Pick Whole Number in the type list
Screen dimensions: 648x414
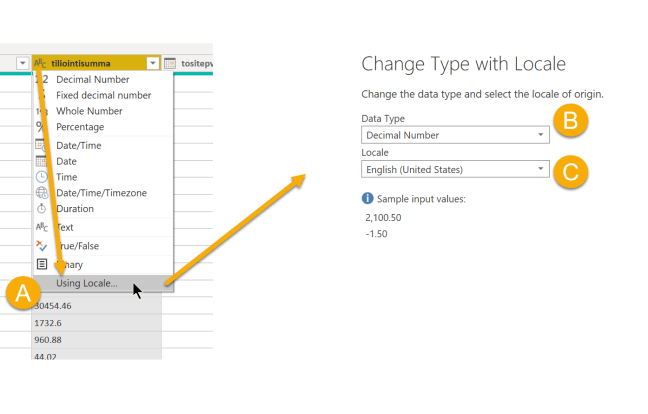(89, 111)
